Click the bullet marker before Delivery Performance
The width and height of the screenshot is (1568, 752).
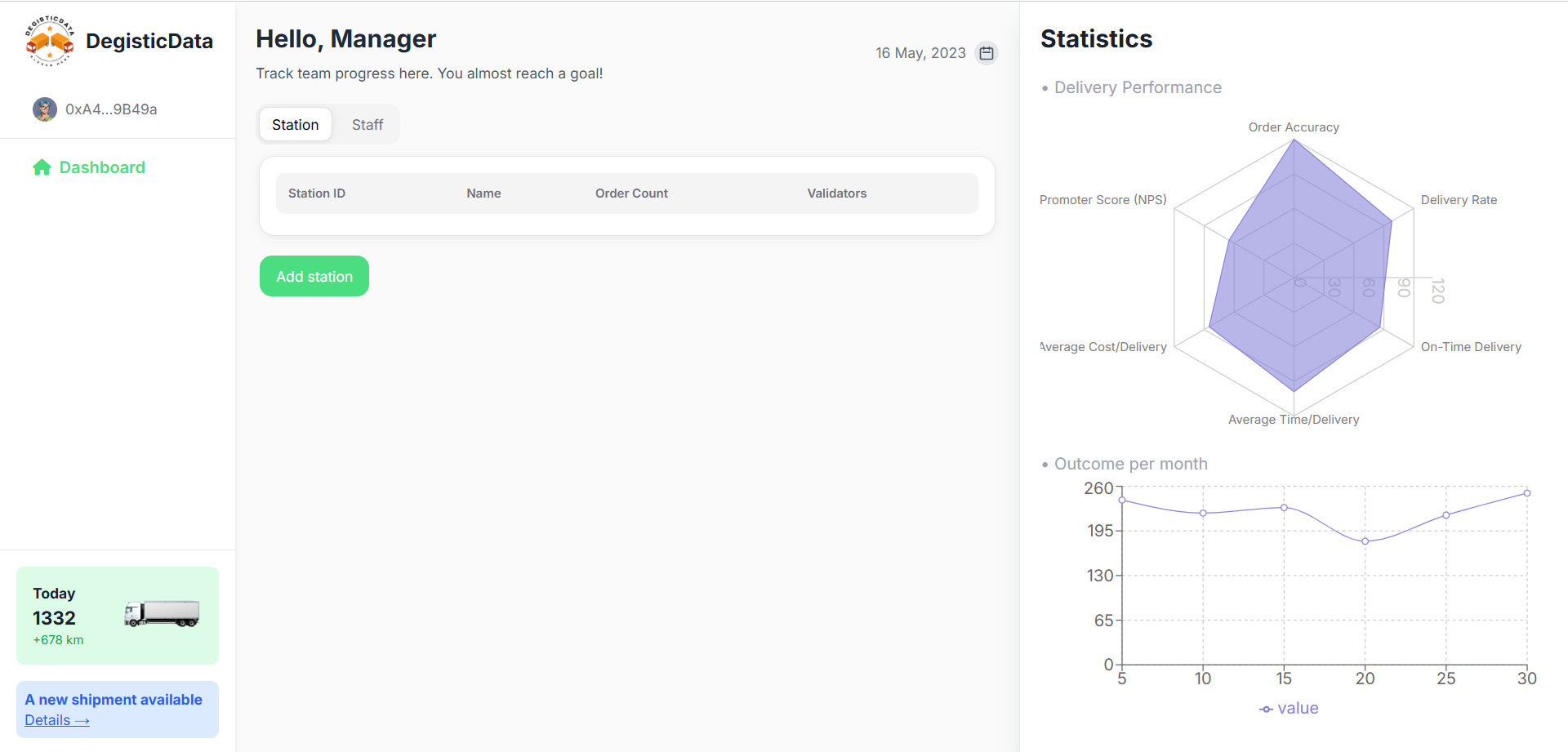pos(1045,88)
